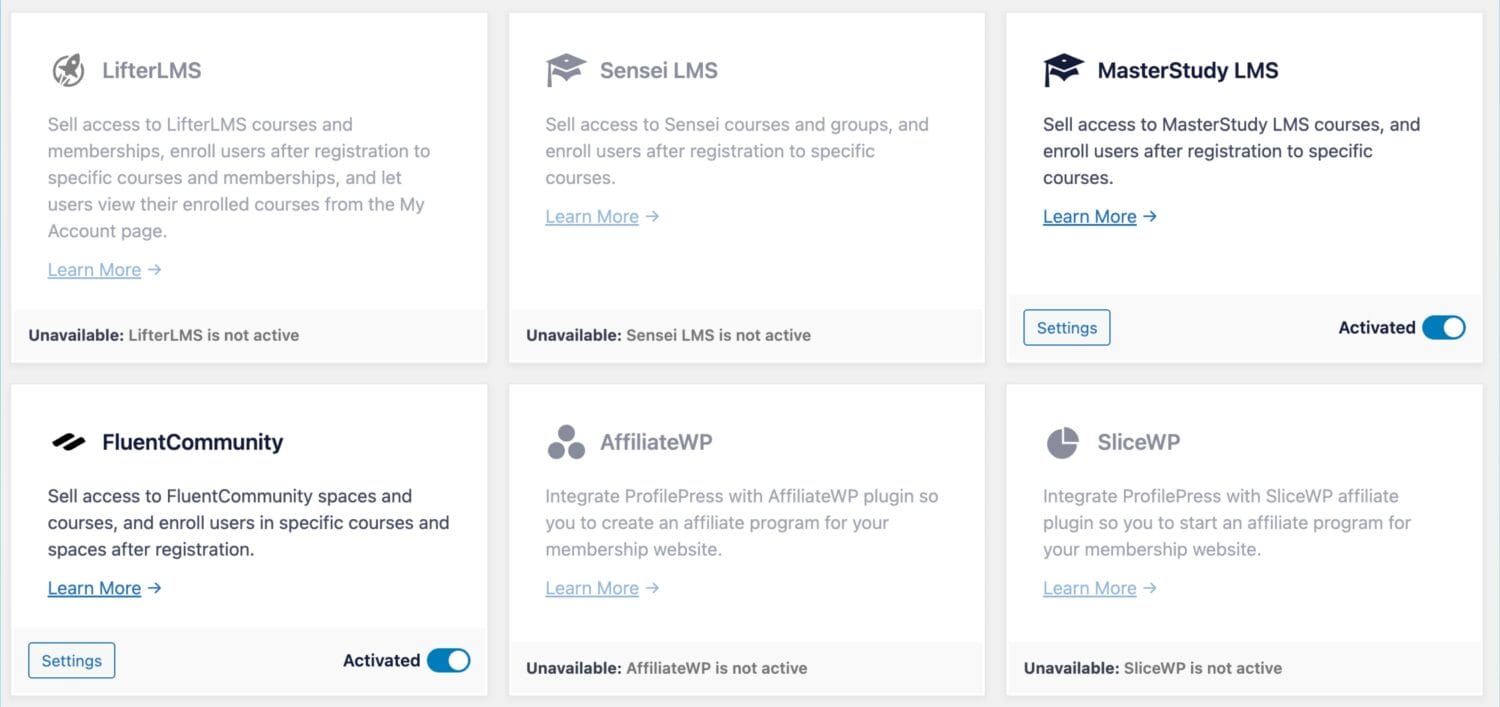The height and width of the screenshot is (707, 1500).
Task: Click the AffiliateWP three-circles icon
Action: [x=566, y=442]
